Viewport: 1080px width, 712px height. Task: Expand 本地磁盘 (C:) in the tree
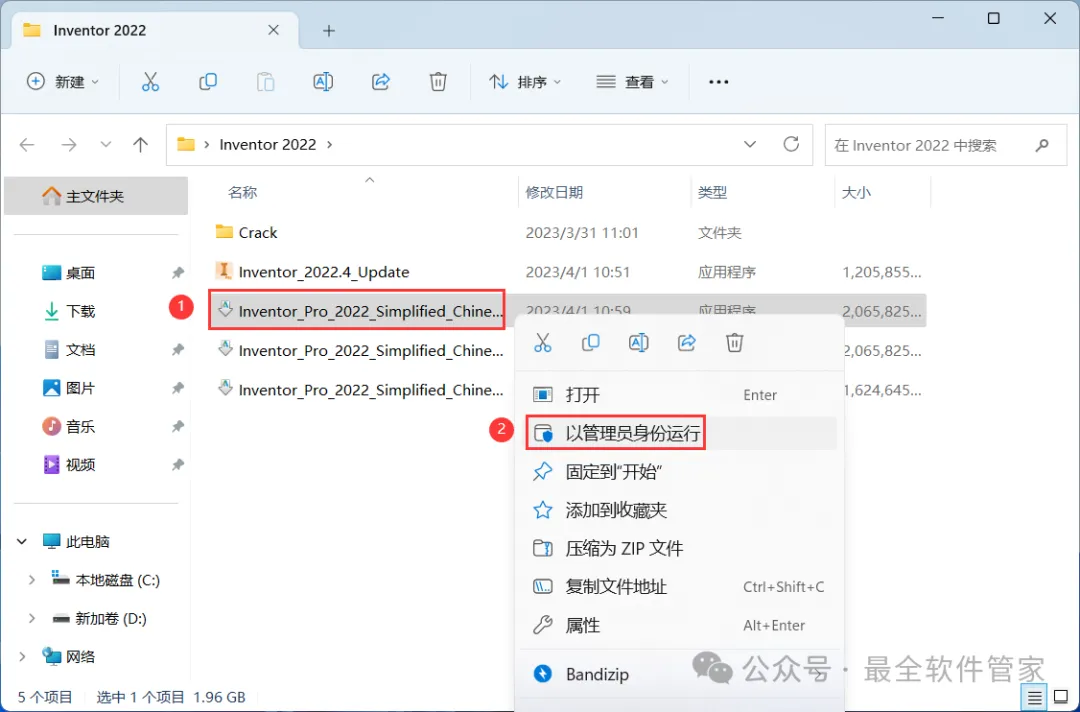point(32,580)
